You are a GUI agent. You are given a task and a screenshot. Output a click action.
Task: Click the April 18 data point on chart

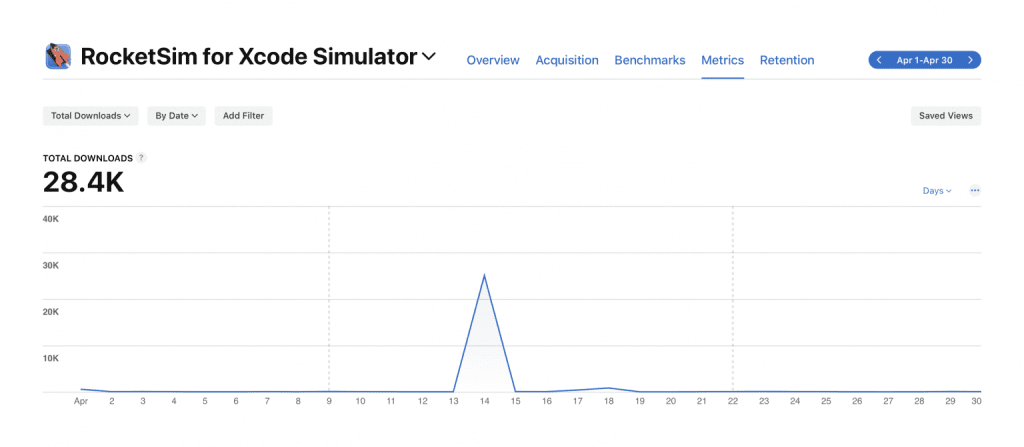(x=609, y=388)
